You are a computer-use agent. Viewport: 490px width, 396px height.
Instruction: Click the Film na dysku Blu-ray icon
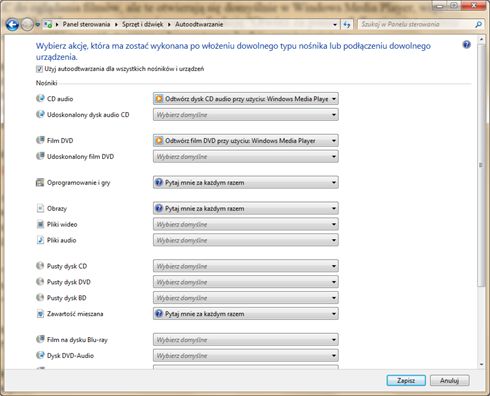40,339
